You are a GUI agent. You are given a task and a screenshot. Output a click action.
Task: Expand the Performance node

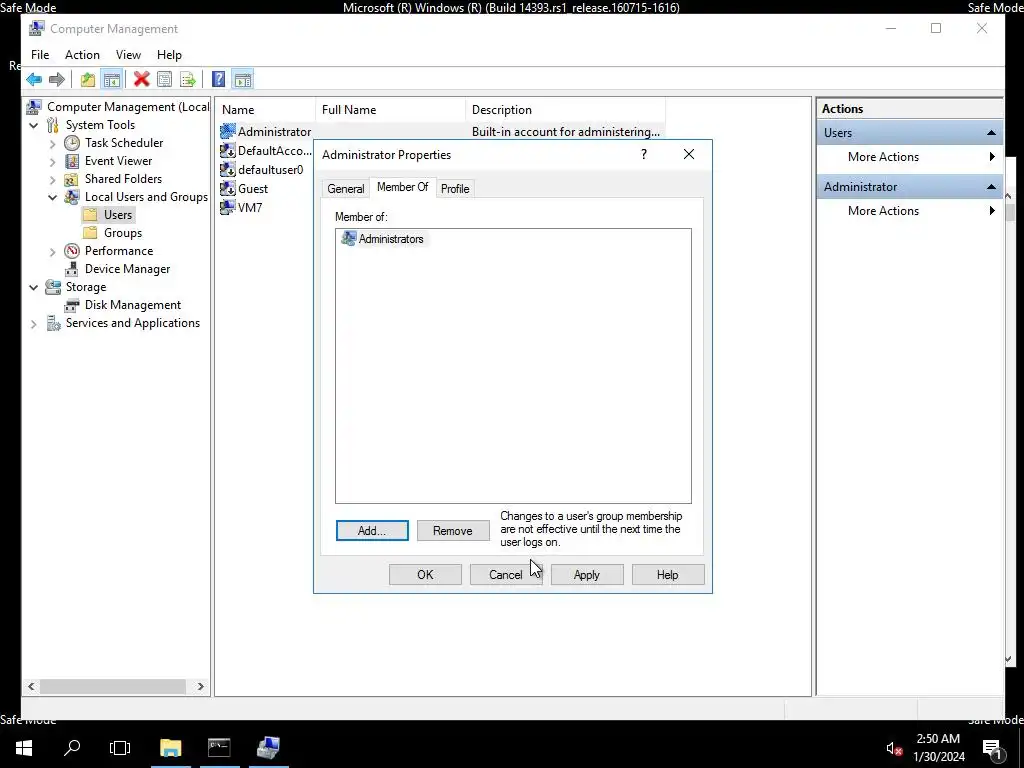point(53,251)
